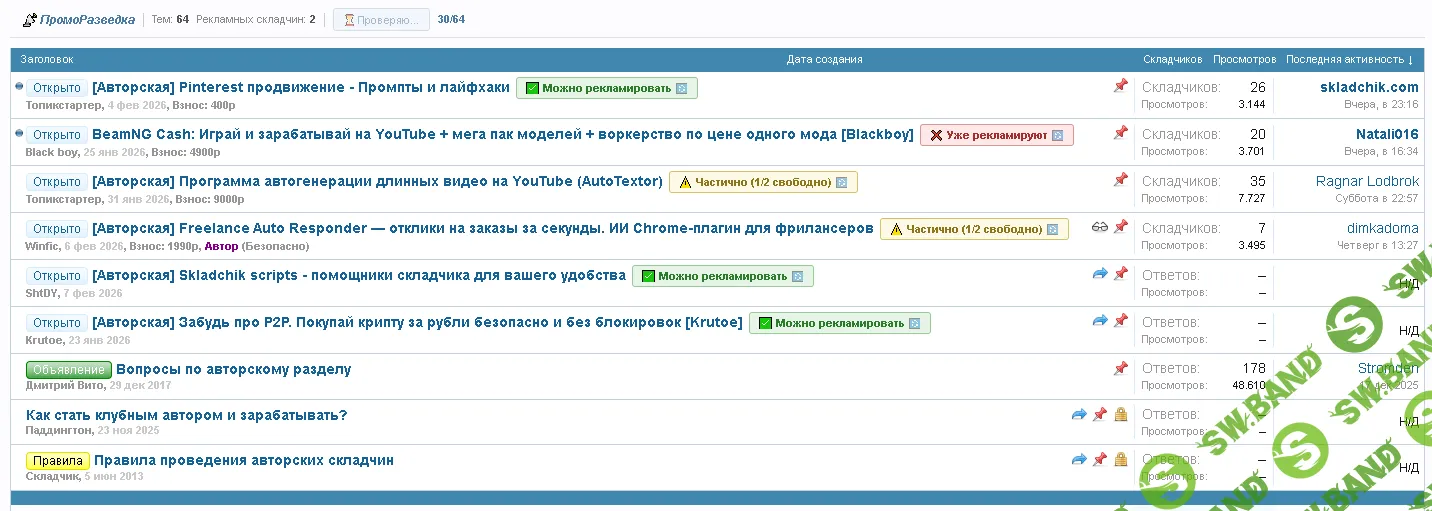Open the Правила проведения авторских складчин thread
Viewport: 1432px width, 511px height.
(x=243, y=460)
